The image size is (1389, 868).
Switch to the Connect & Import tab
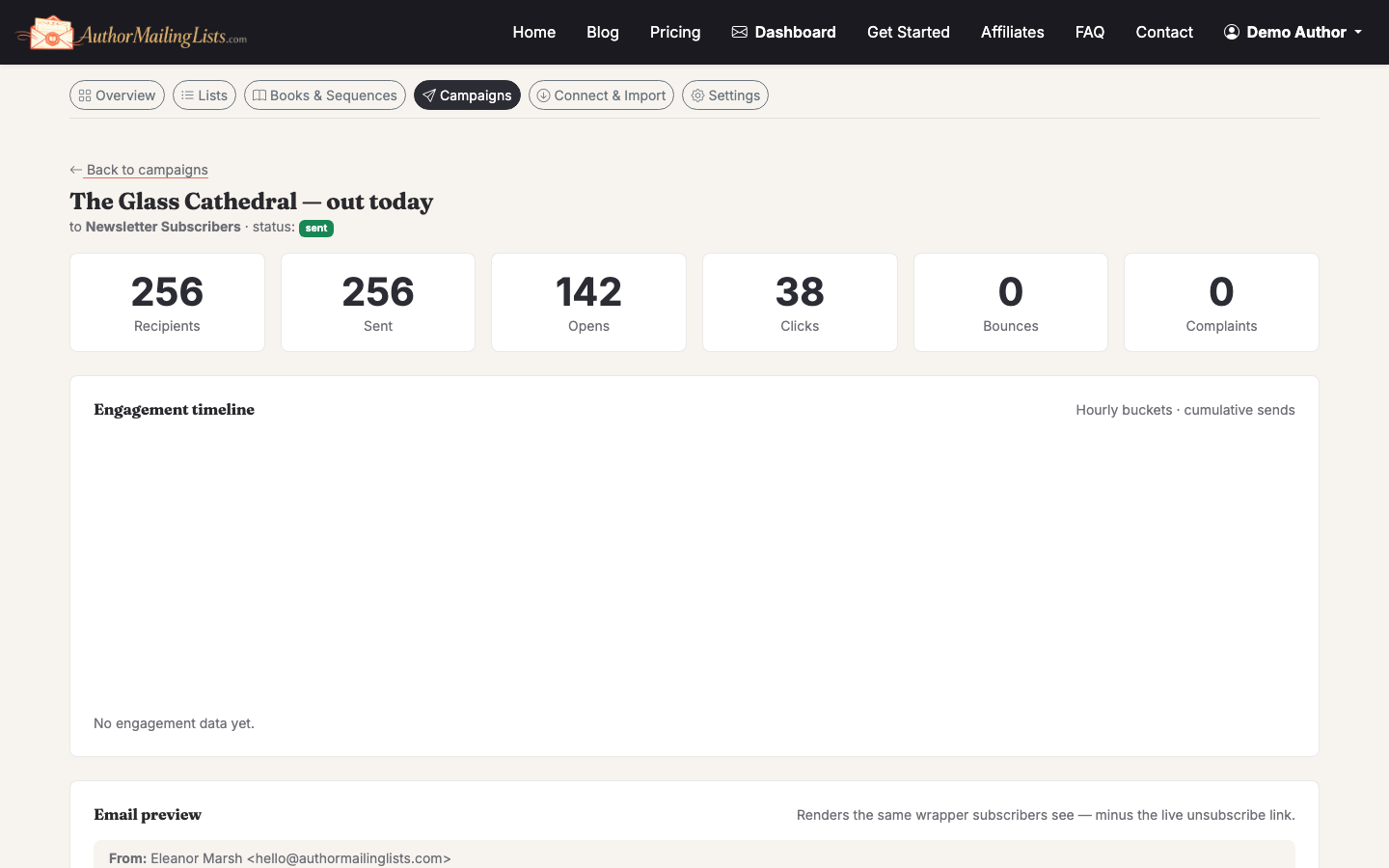click(x=601, y=95)
